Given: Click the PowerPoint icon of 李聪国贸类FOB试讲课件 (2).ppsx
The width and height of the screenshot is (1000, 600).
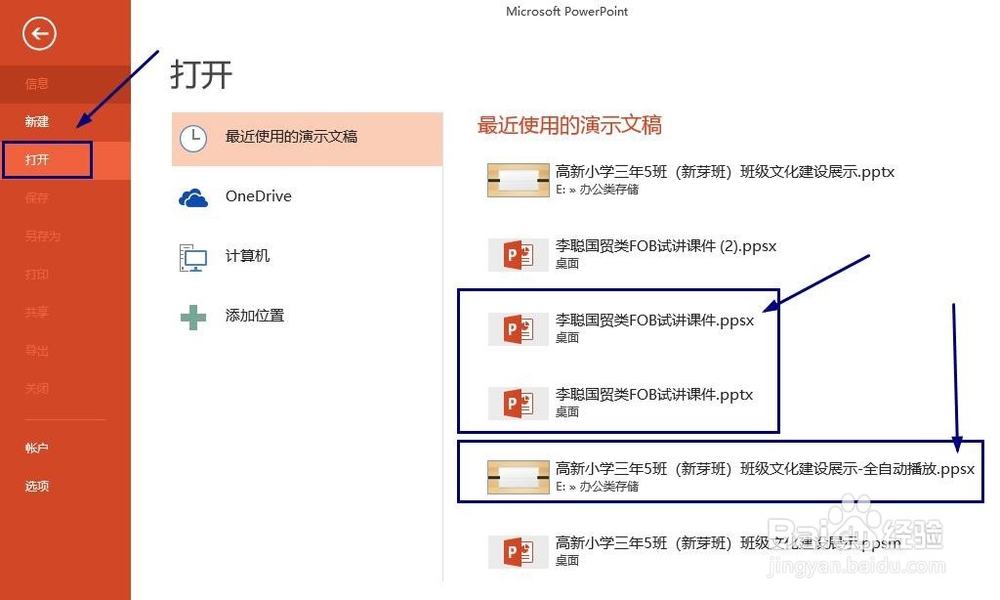Looking at the screenshot, I should pos(517,253).
